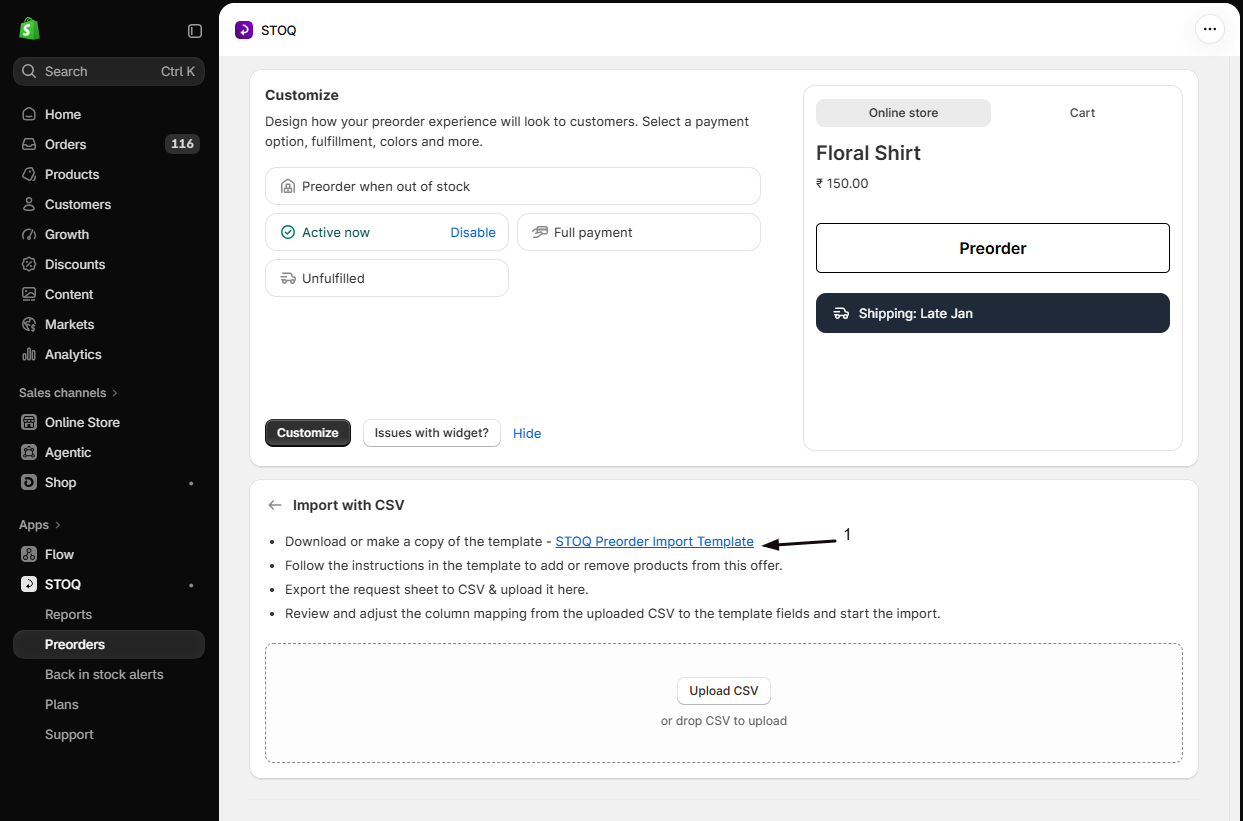
Task: Open the Unfulfilled fulfillment selector
Action: click(387, 278)
